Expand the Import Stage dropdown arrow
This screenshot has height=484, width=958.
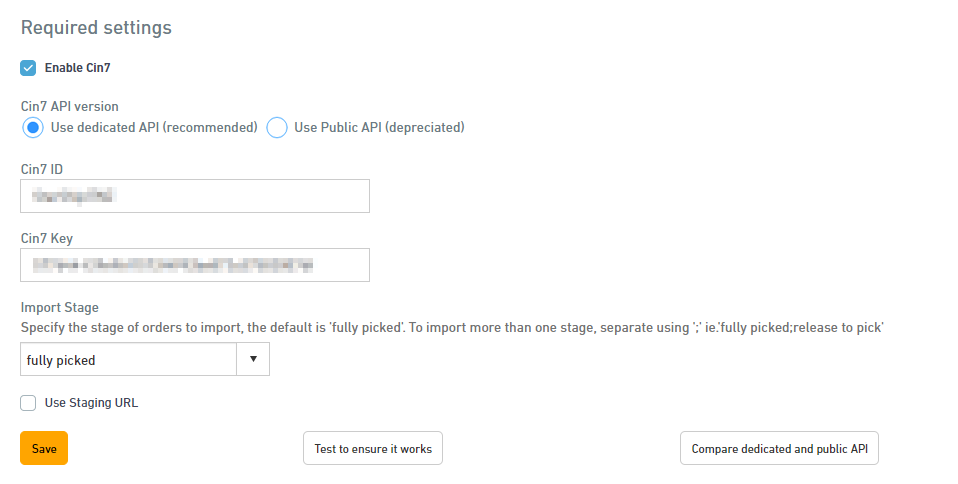(252, 359)
